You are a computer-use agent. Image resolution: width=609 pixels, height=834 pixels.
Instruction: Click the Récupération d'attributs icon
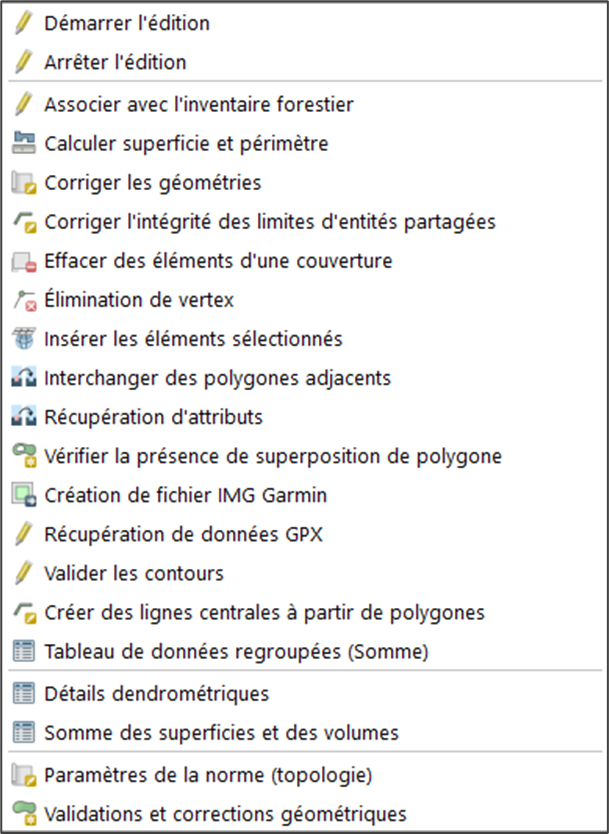tap(22, 416)
